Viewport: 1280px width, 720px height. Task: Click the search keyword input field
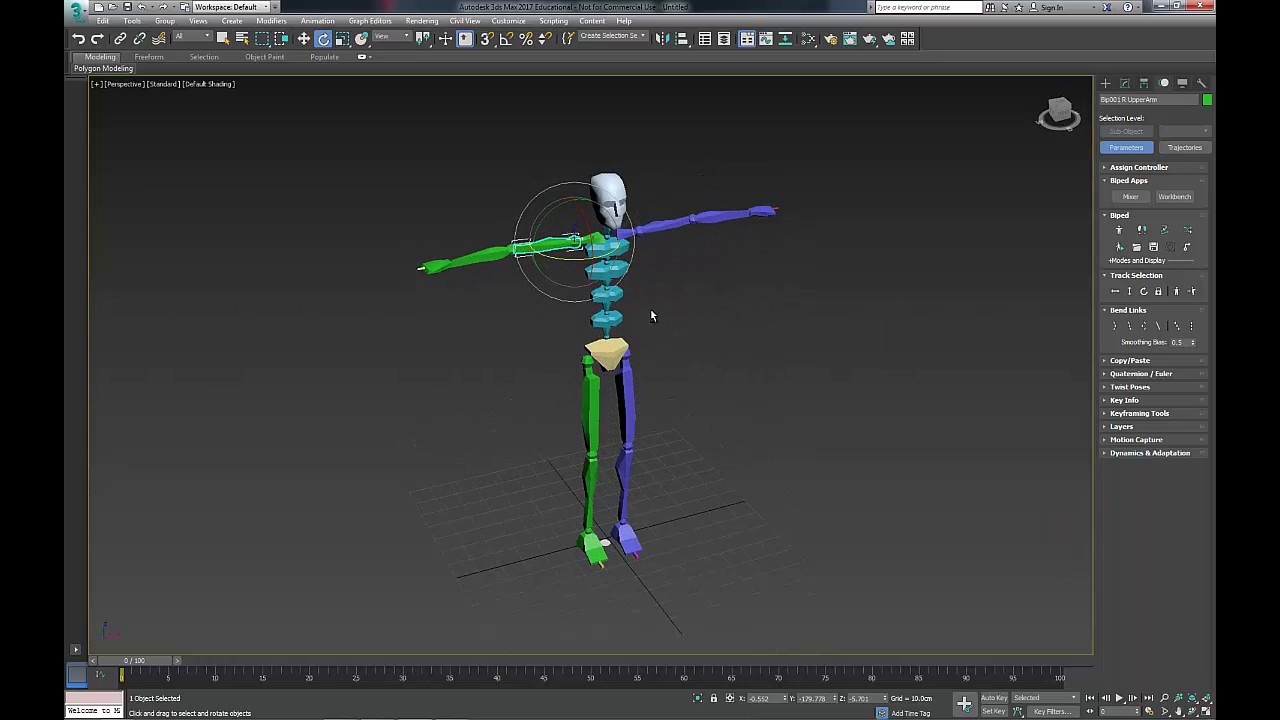928,7
